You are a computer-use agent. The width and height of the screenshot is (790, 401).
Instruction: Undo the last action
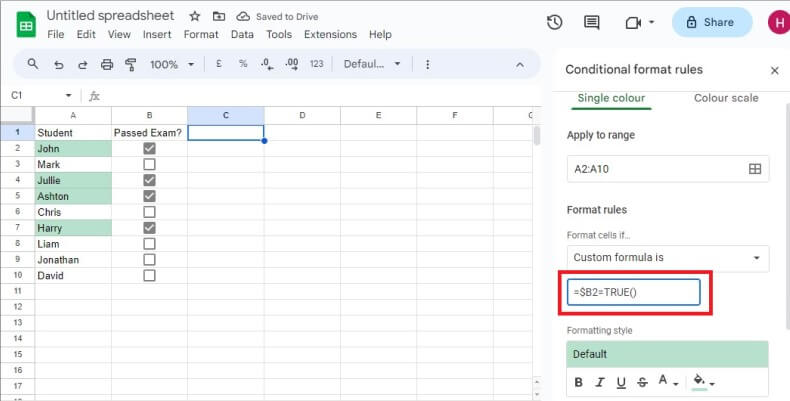pos(58,64)
